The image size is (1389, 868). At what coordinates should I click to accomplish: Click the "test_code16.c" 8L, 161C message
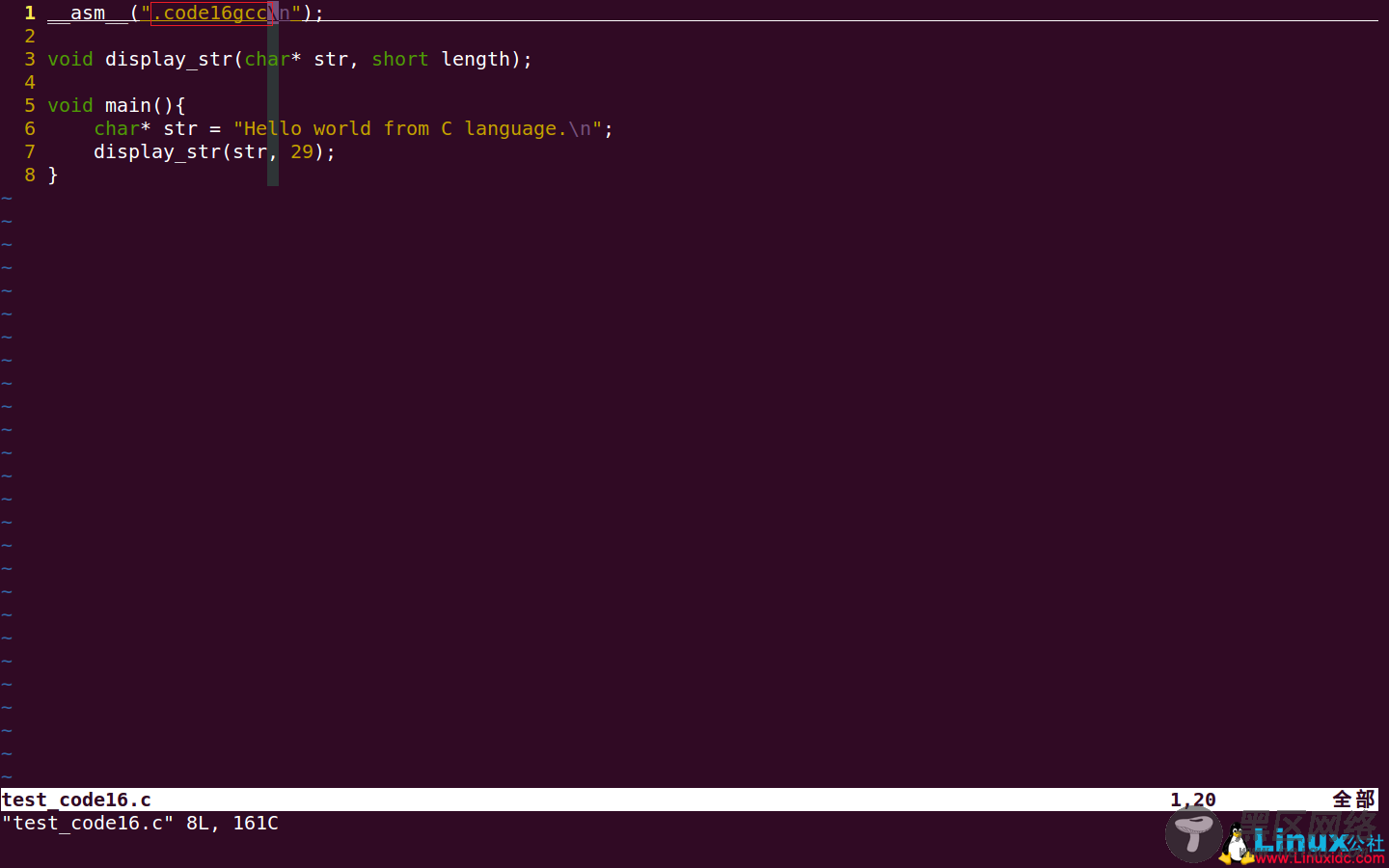pyautogui.click(x=140, y=823)
